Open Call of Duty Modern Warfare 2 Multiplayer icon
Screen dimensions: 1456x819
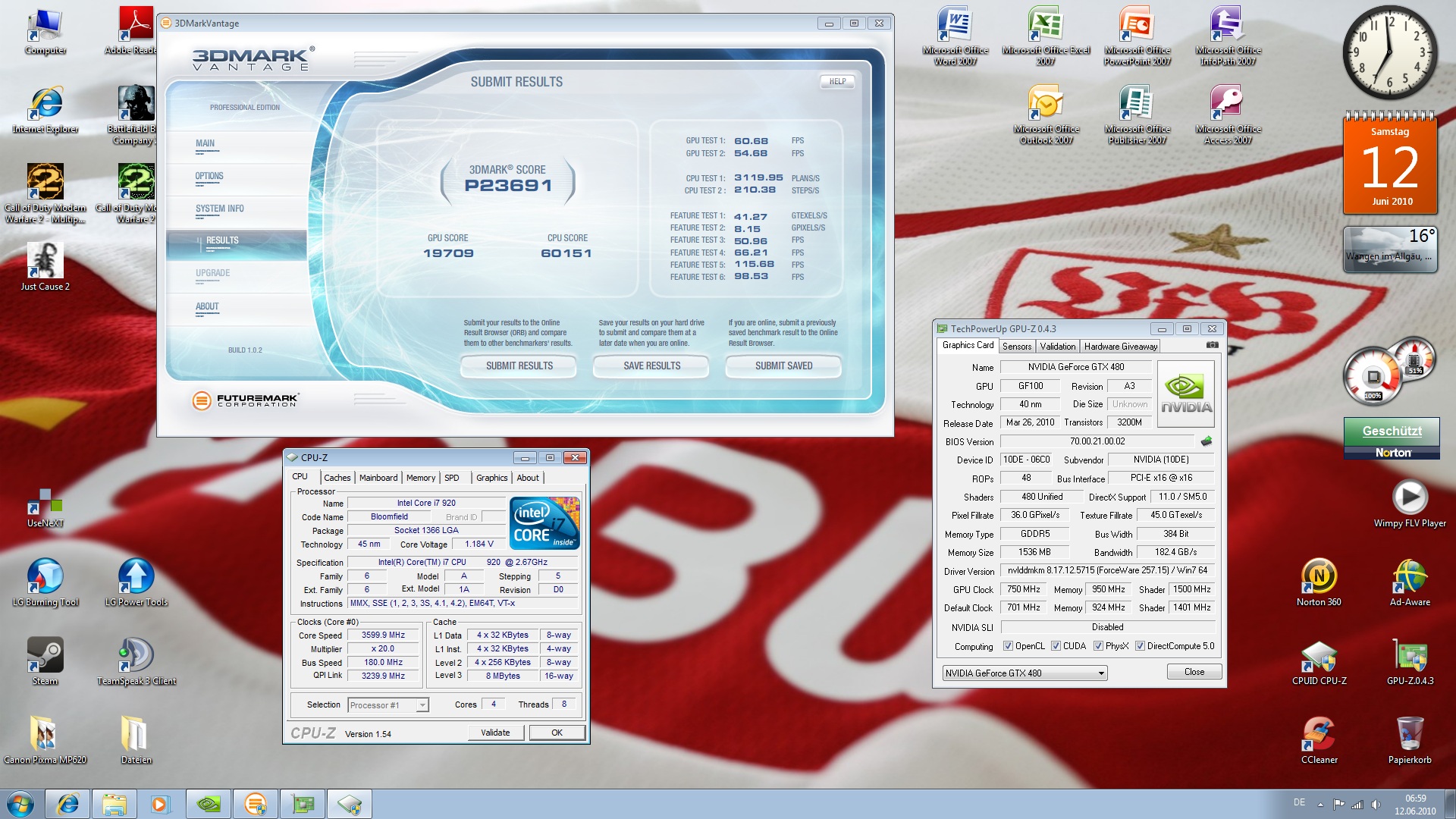click(x=45, y=194)
